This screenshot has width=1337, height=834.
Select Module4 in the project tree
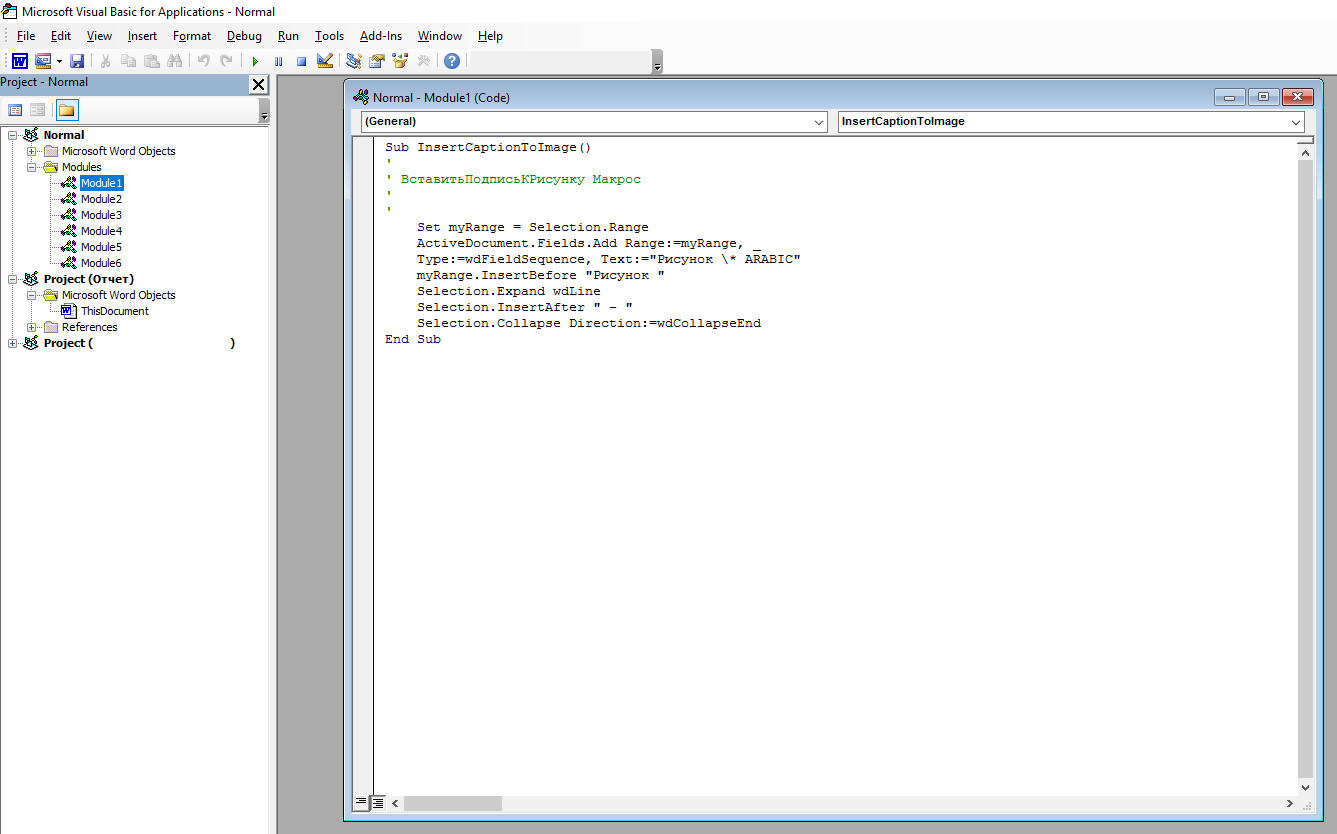point(102,231)
